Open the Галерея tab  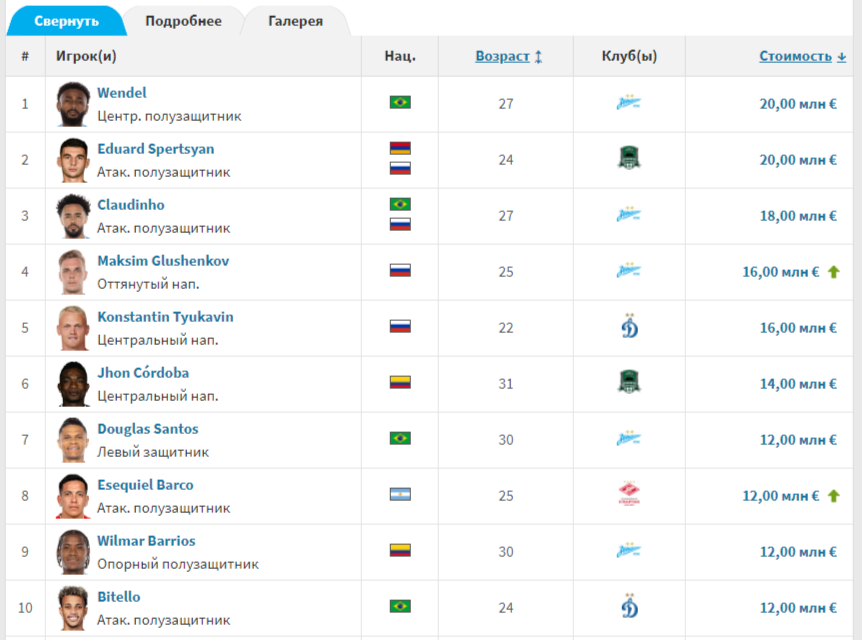pyautogui.click(x=295, y=21)
